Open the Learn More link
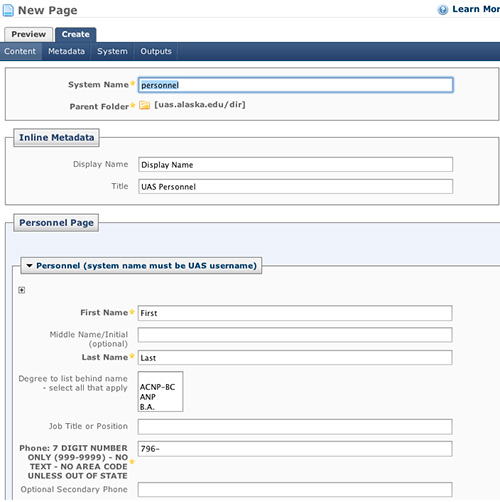The width and height of the screenshot is (500, 502). (x=476, y=9)
